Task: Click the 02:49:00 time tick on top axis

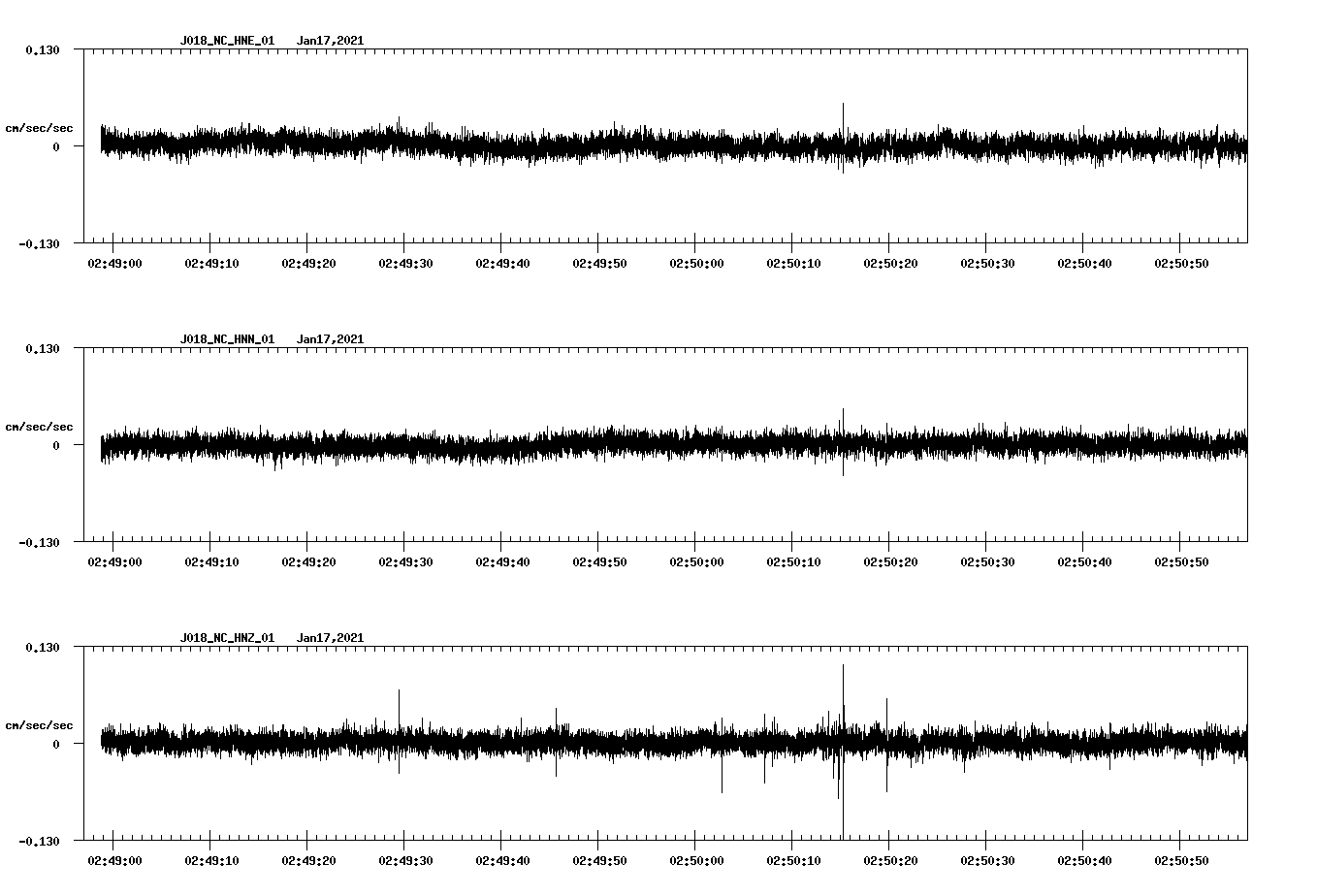Action: [x=112, y=261]
